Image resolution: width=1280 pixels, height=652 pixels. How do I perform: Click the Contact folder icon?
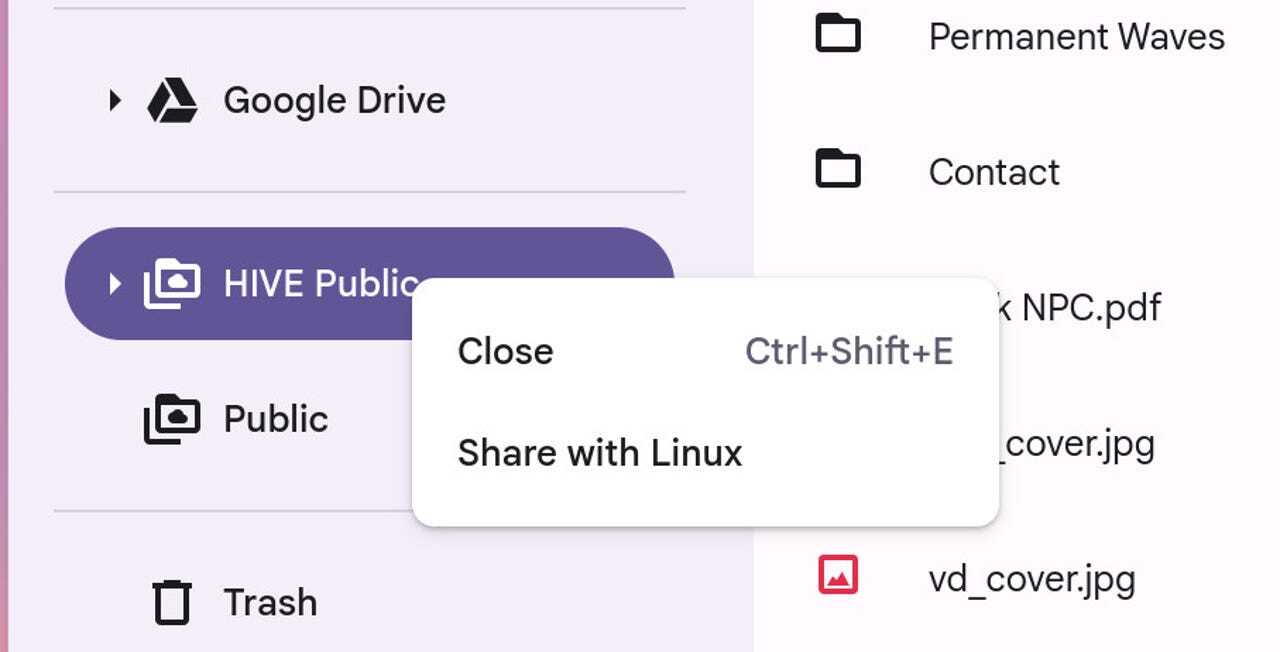tap(838, 171)
